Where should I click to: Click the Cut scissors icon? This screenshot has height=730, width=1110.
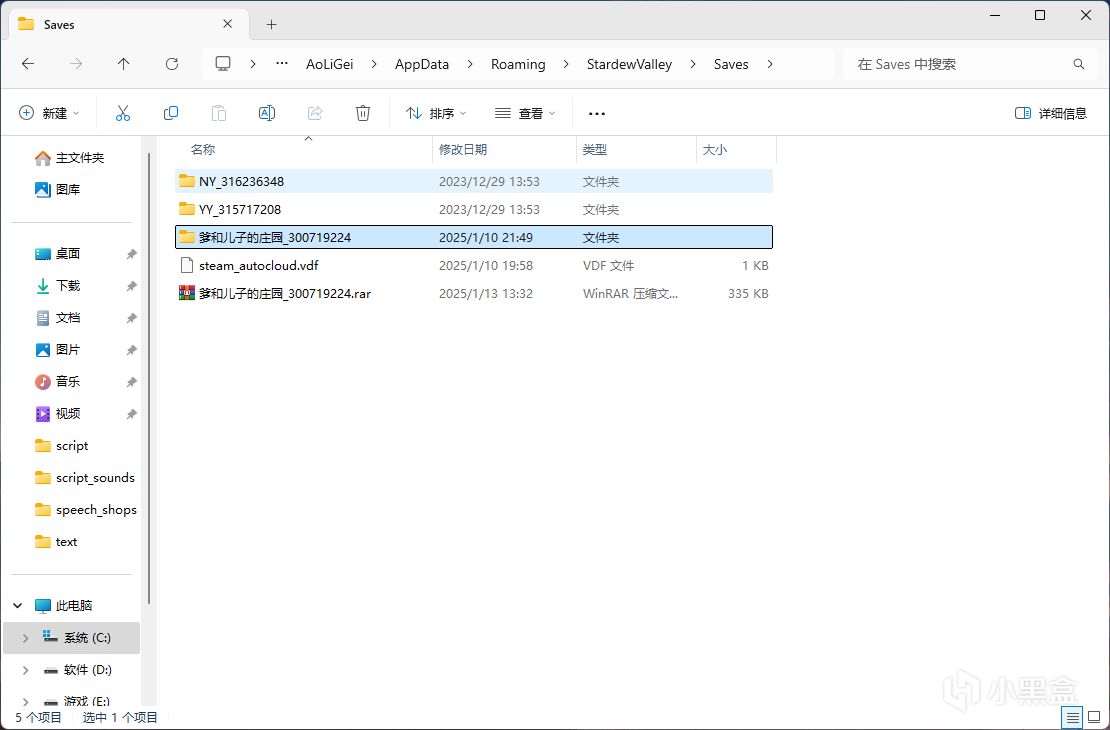(x=123, y=113)
